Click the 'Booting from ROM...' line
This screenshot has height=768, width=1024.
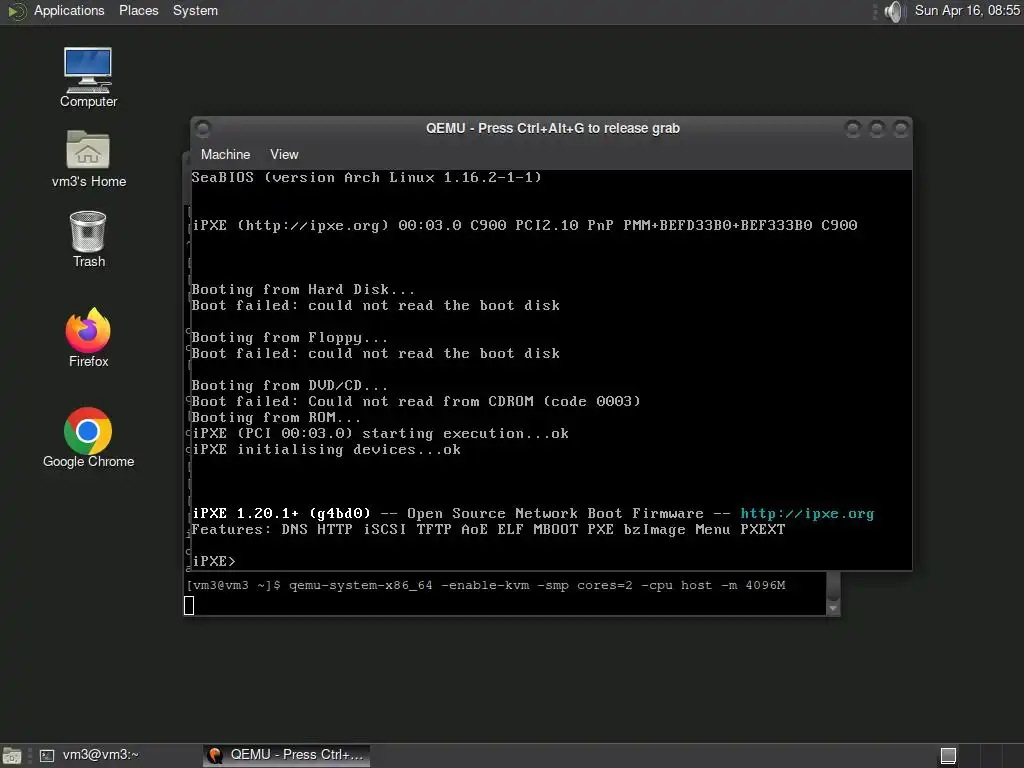click(x=276, y=417)
